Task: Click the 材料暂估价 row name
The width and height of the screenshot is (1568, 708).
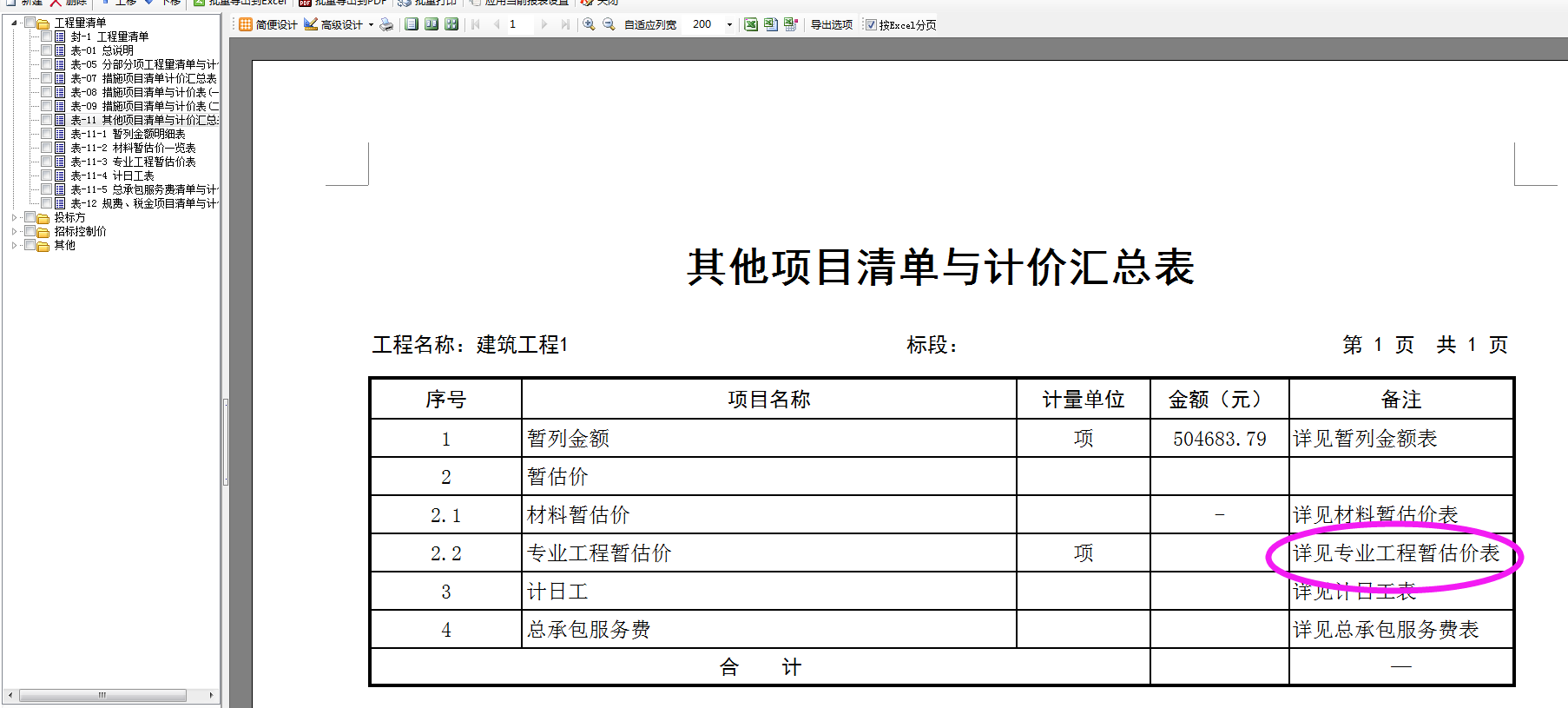Action: 578,515
